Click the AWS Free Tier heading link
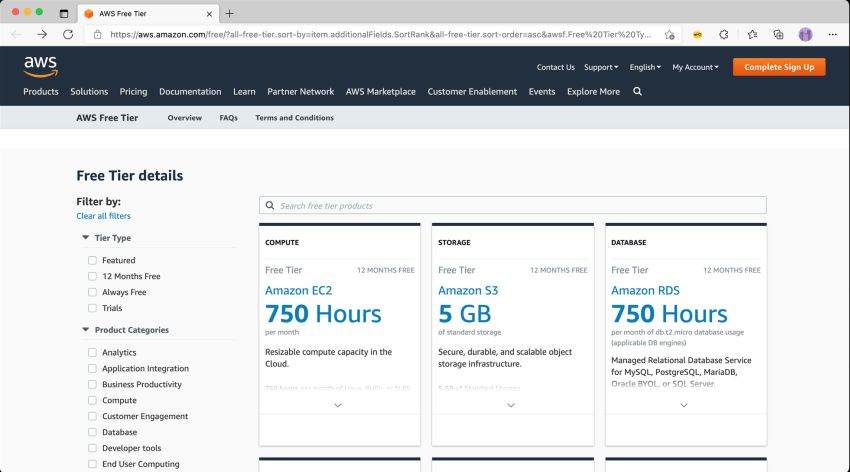The height and width of the screenshot is (472, 850). pyautogui.click(x=107, y=118)
